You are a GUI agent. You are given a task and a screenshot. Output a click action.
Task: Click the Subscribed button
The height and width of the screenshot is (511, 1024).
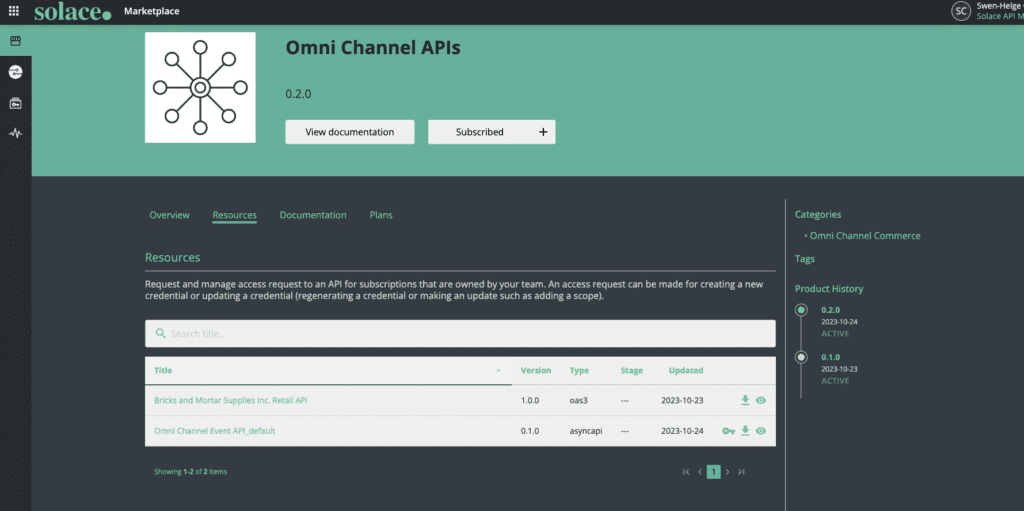tap(492, 132)
